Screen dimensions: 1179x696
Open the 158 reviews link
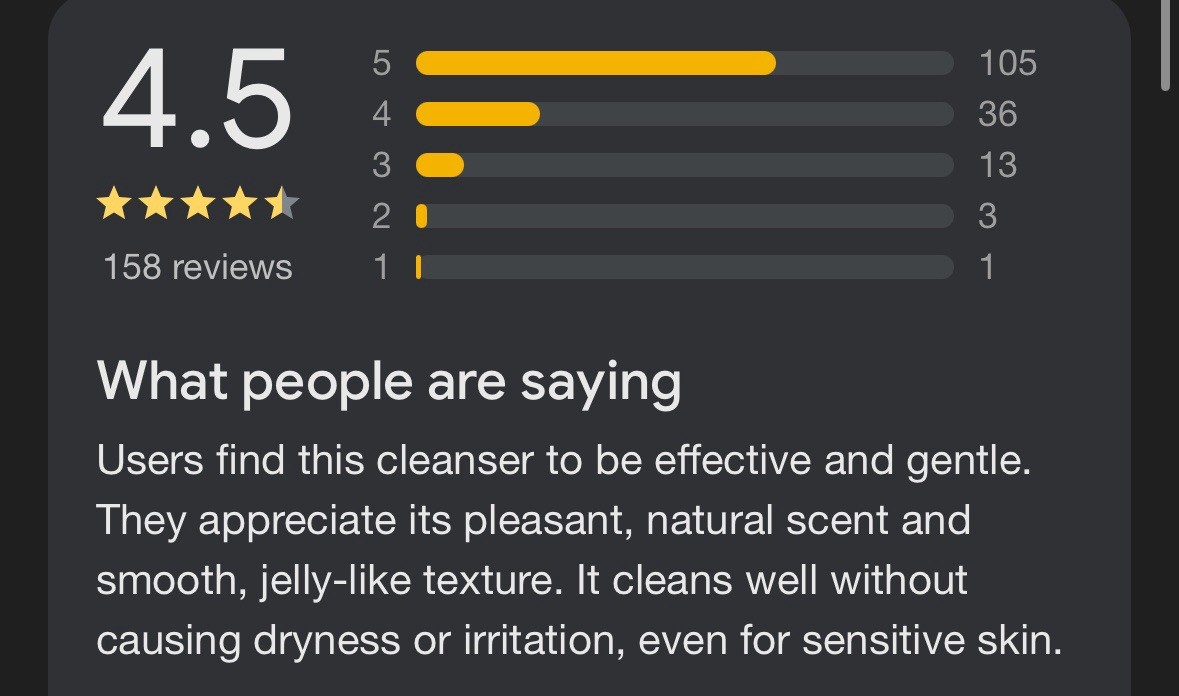tap(197, 267)
